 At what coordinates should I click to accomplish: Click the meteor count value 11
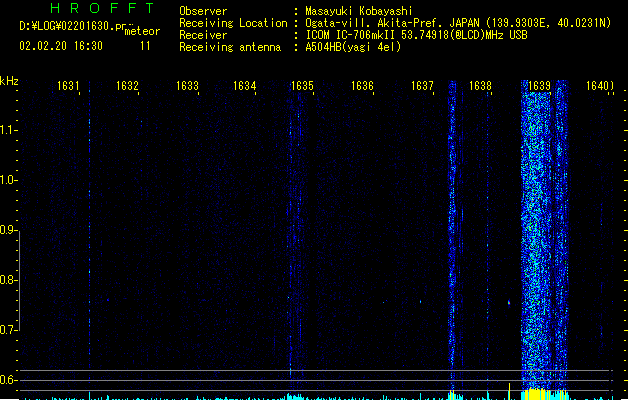click(145, 46)
